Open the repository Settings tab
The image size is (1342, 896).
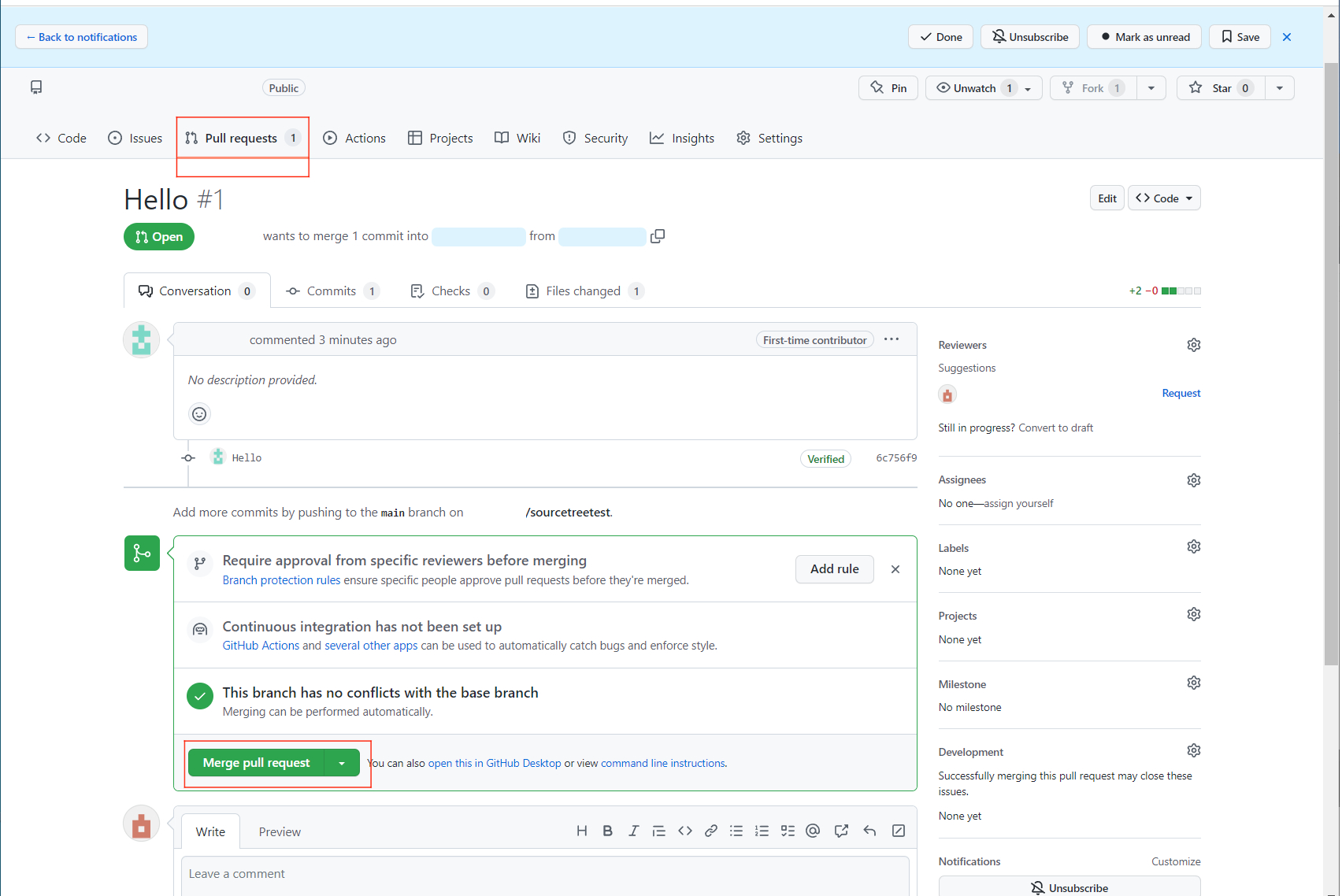pyautogui.click(x=769, y=139)
